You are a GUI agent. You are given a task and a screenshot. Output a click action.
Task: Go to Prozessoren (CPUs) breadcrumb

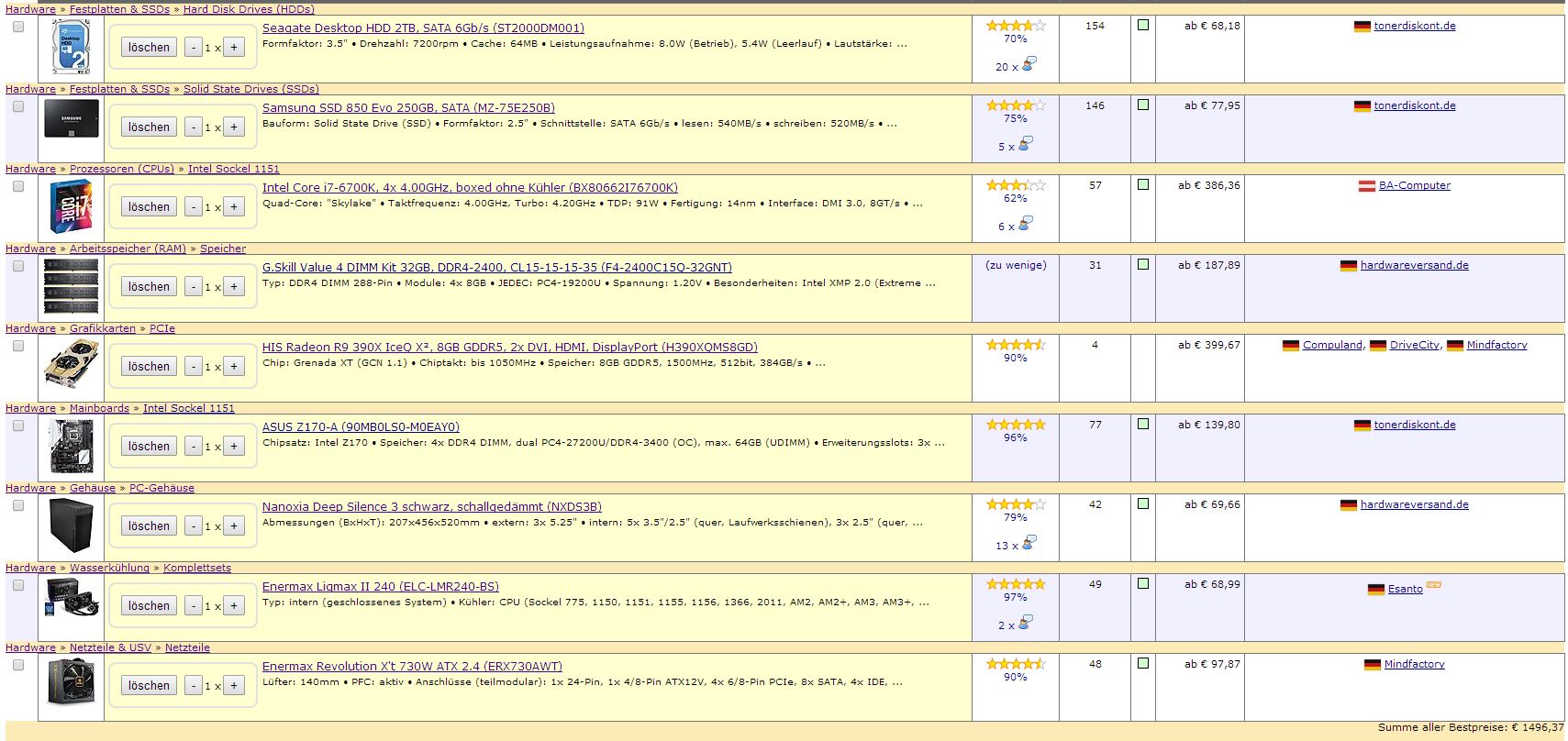(x=122, y=169)
